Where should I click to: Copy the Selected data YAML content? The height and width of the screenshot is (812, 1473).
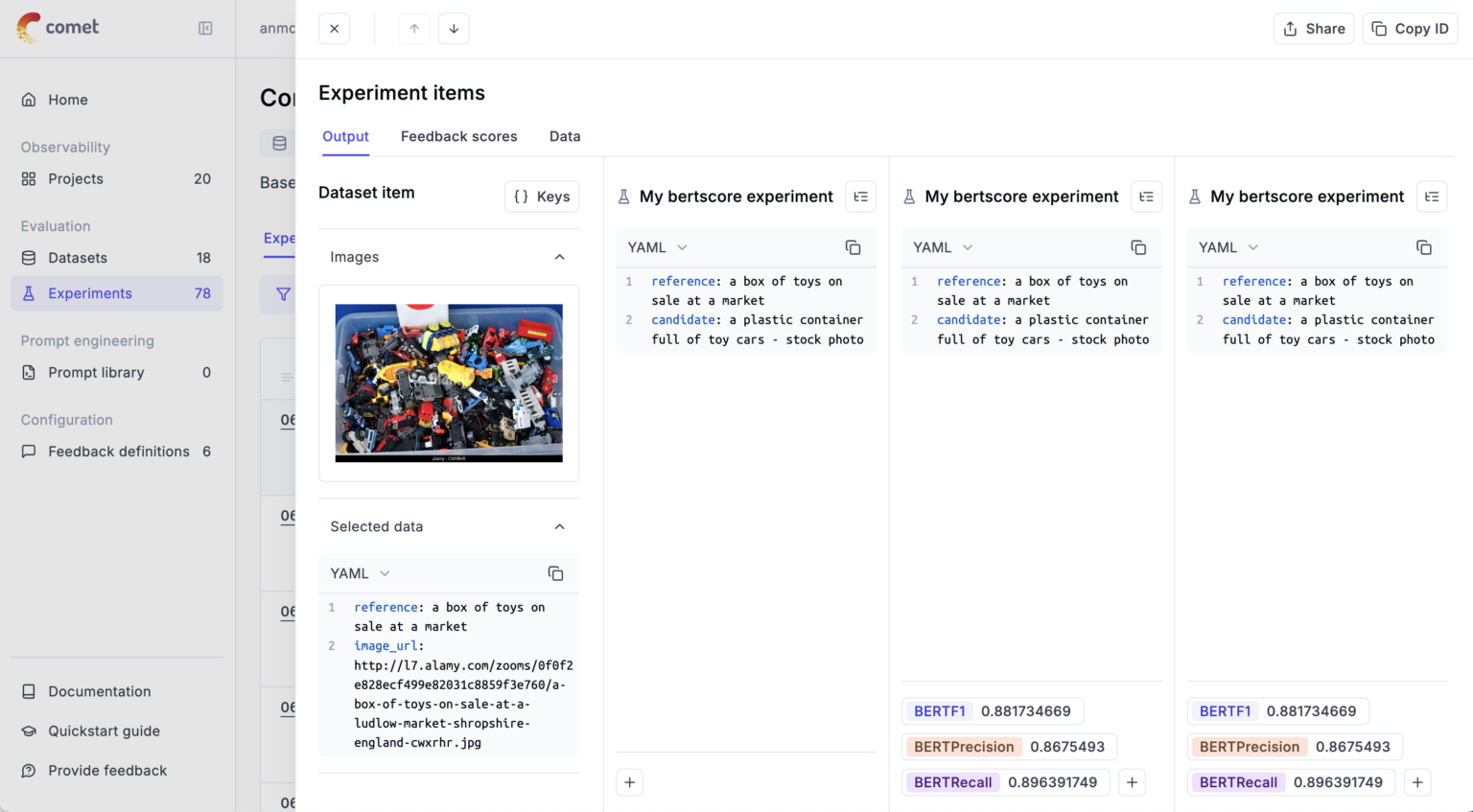coord(555,573)
